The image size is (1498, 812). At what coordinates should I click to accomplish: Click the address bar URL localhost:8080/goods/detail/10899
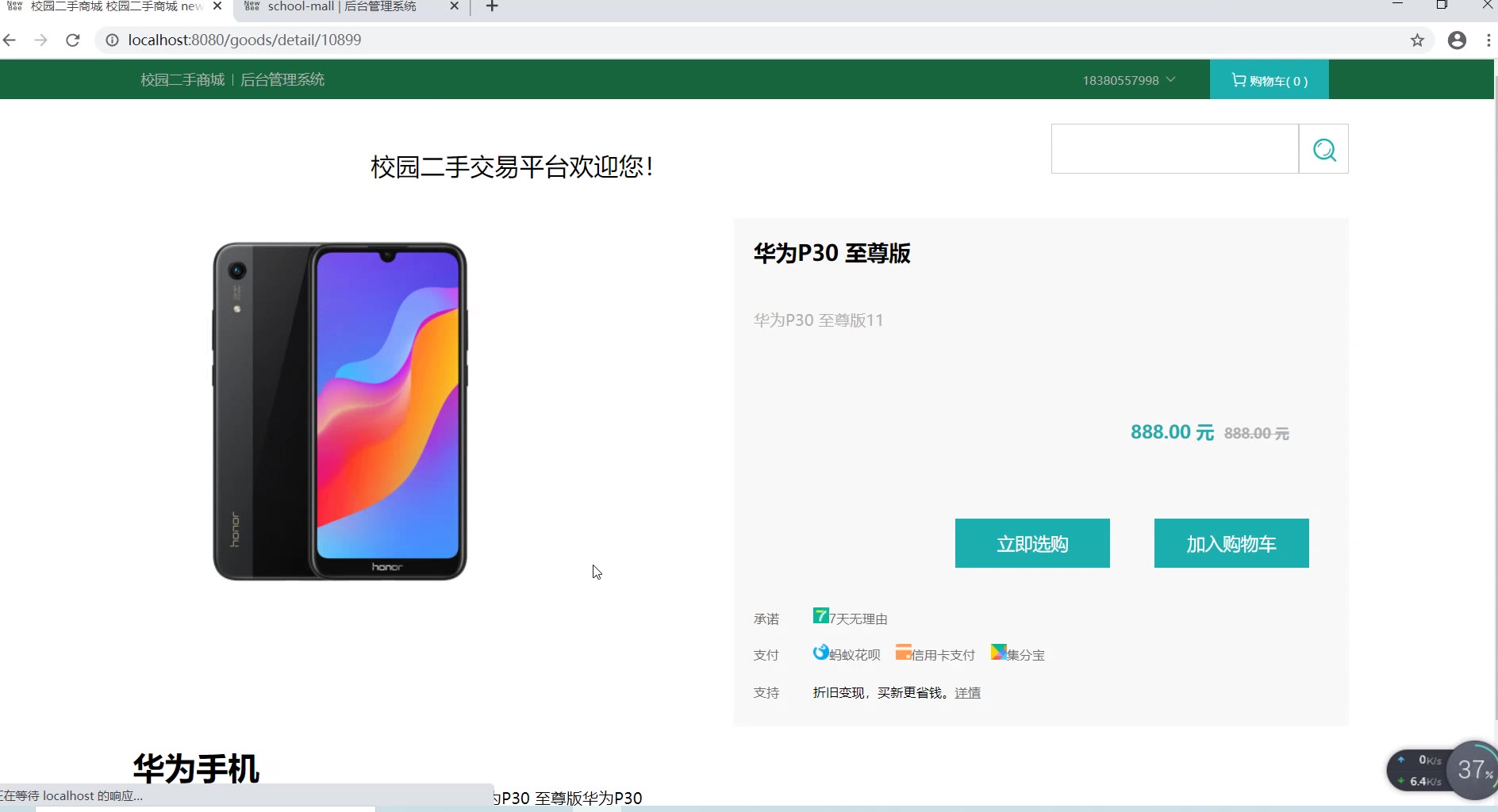tap(244, 40)
